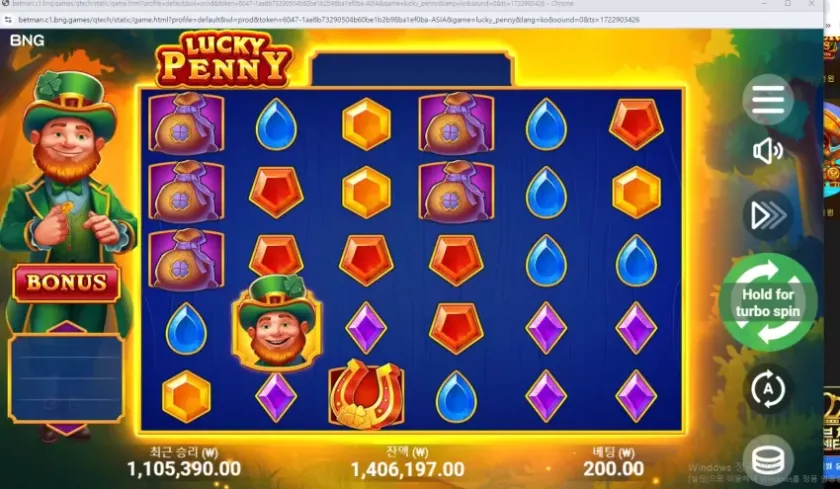Viewport: 840px width, 489px height.
Task: Open the coin stack bet settings
Action: coord(768,460)
